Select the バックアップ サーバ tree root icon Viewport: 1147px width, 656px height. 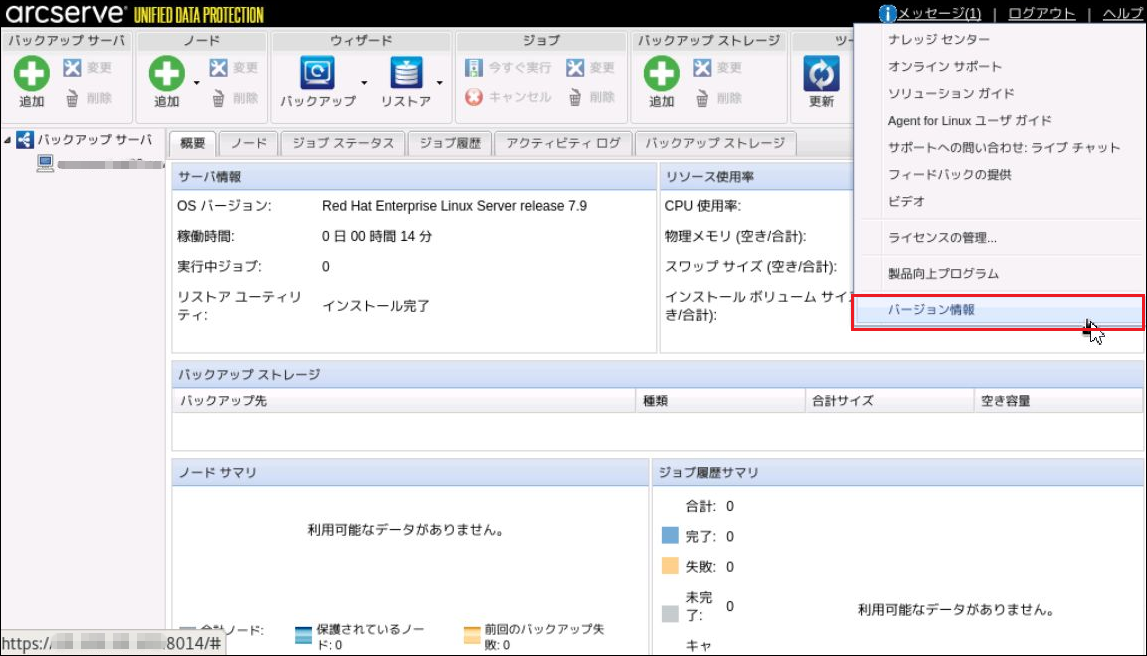(x=25, y=140)
